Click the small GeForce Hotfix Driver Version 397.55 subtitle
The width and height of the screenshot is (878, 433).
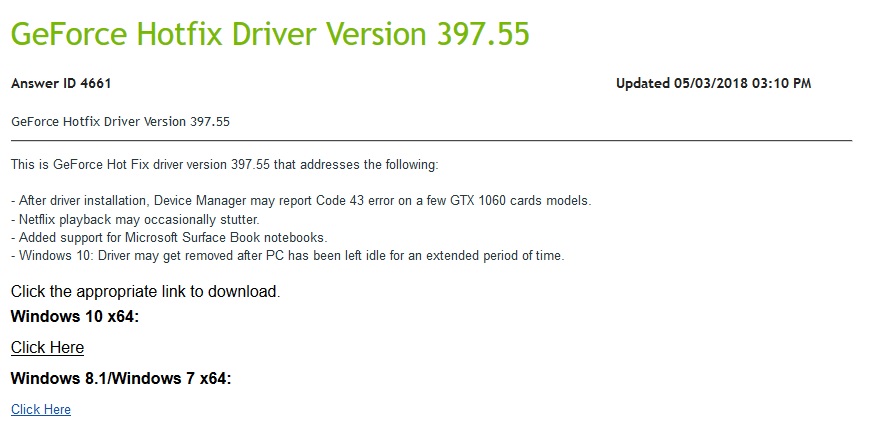point(120,122)
